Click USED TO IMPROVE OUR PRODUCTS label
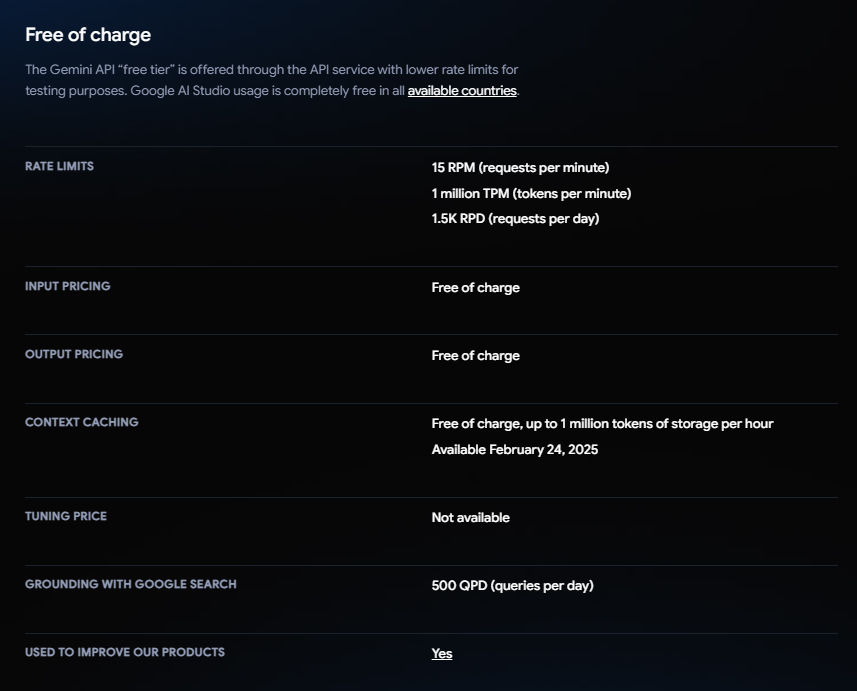 (x=125, y=652)
